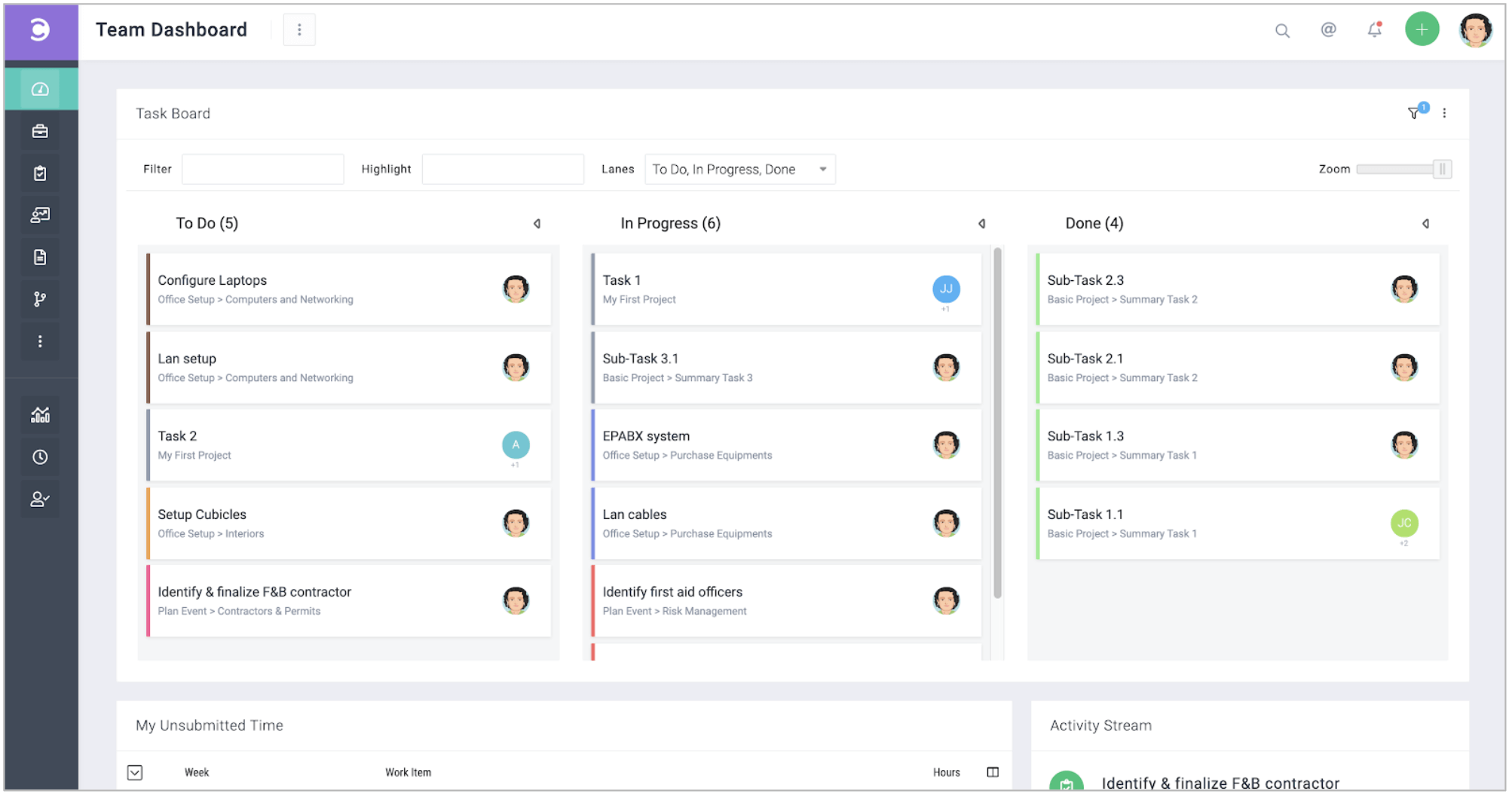
Task: Open the dashboard gauge icon in sidebar
Action: 40,90
